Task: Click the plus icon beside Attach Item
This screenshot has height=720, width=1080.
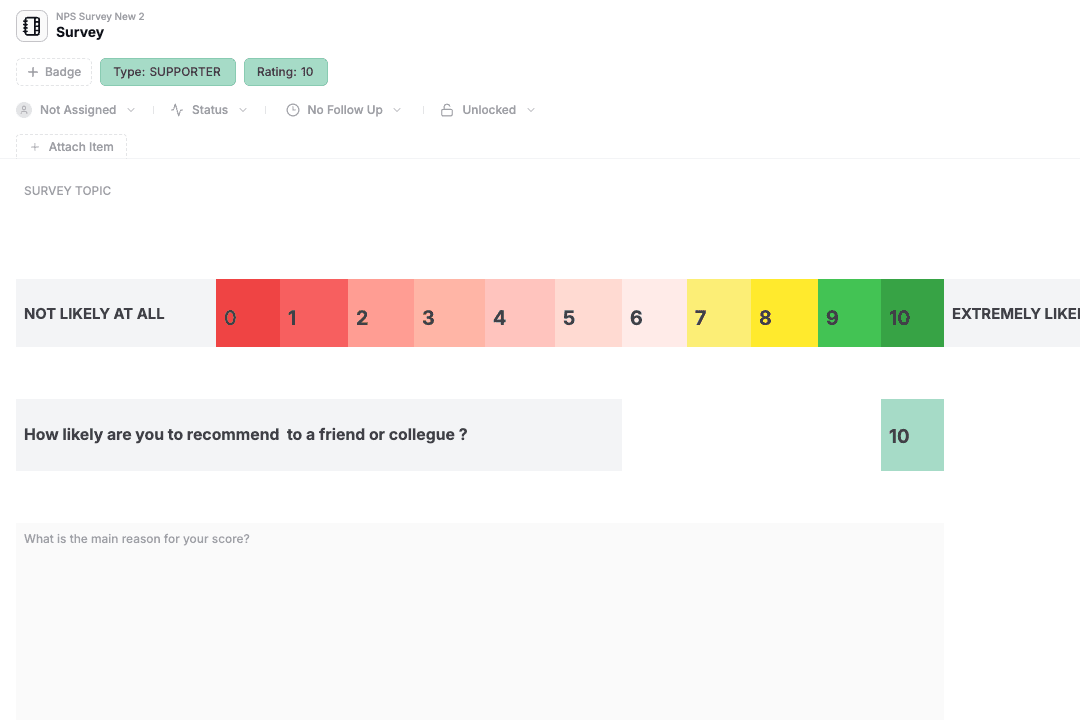Action: point(34,147)
